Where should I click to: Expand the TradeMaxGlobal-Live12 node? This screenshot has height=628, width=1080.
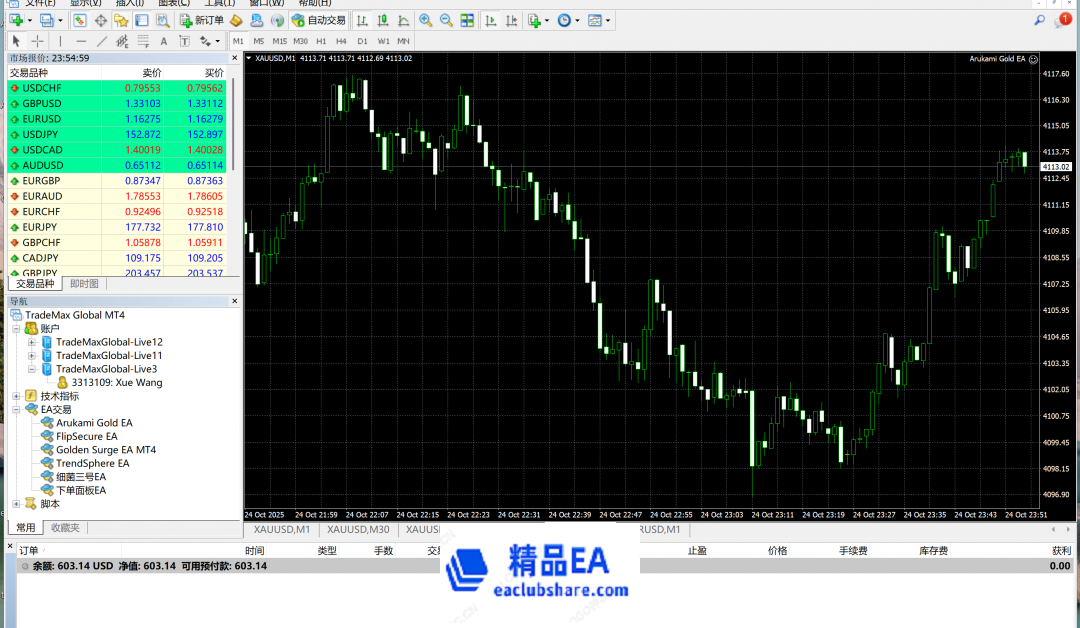(32, 342)
